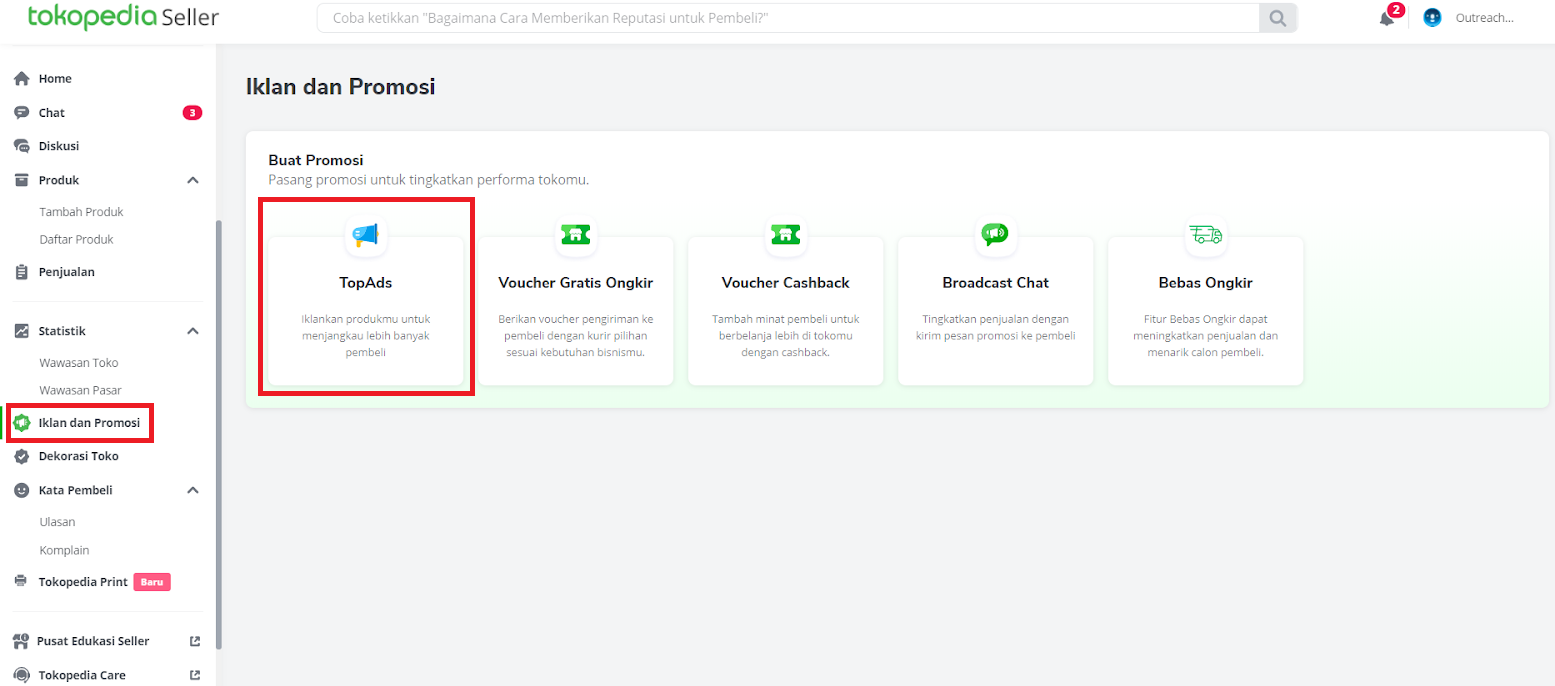Screen dimensions: 1555x686
Task: Focus the top search input field
Action: tap(788, 18)
